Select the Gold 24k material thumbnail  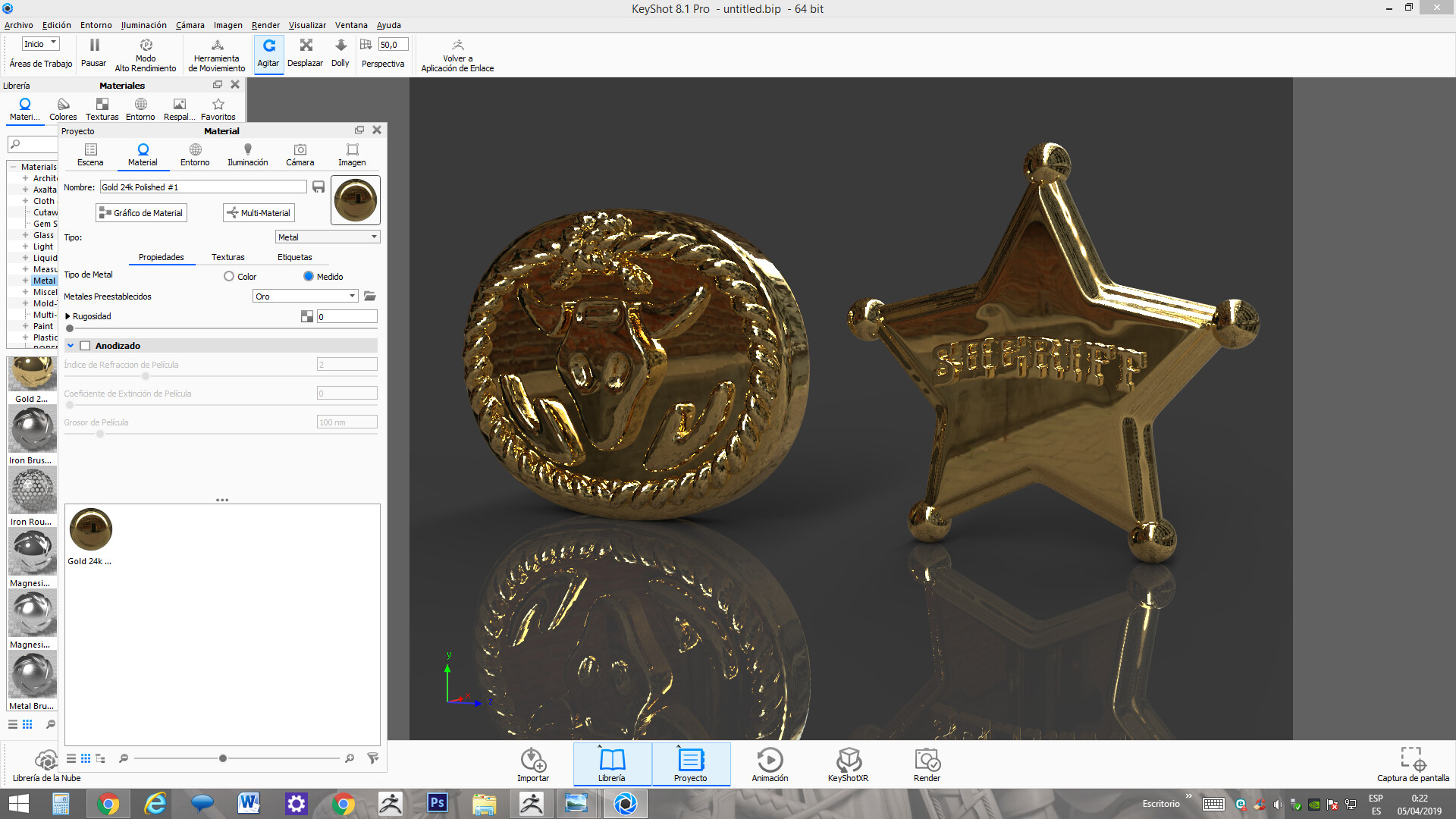click(x=90, y=529)
